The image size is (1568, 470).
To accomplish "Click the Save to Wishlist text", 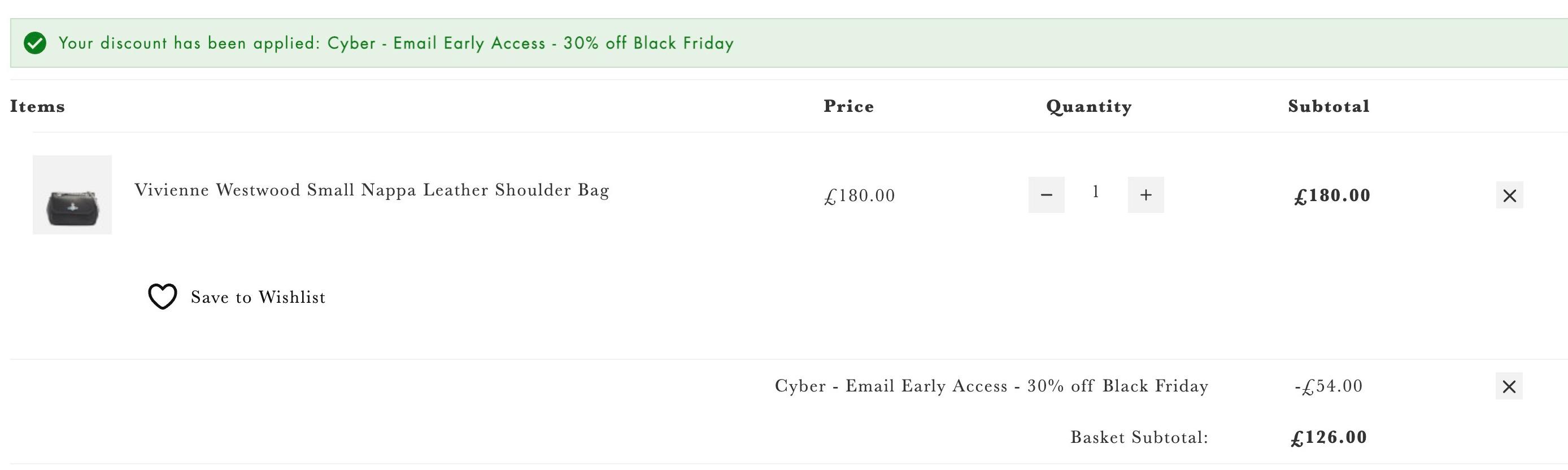I will (x=258, y=297).
